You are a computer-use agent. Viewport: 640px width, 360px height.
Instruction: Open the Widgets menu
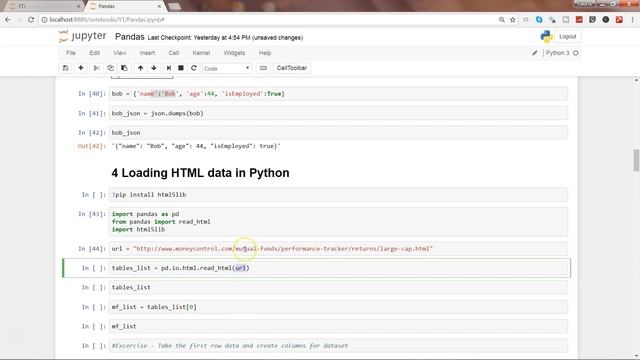pos(234,53)
